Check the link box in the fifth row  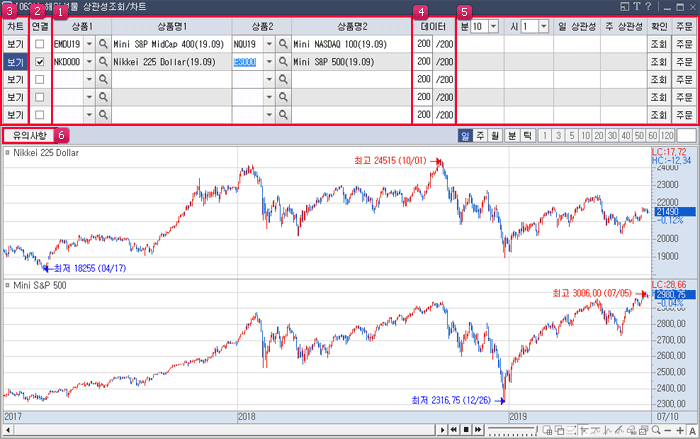[40, 115]
